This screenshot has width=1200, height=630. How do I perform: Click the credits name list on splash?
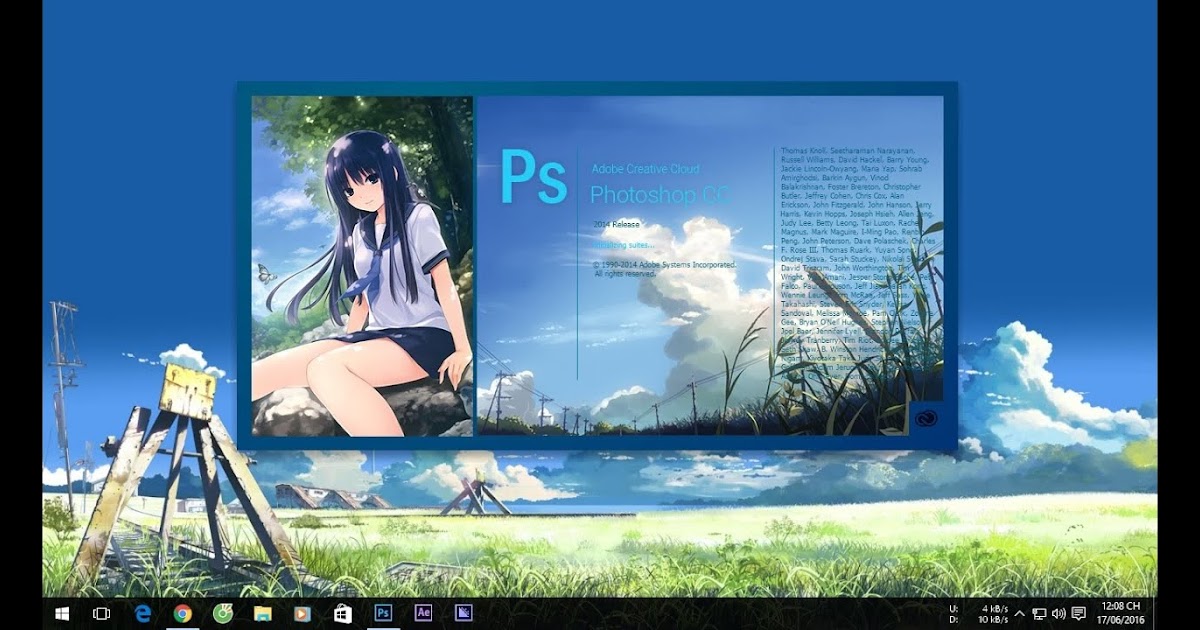(858, 262)
